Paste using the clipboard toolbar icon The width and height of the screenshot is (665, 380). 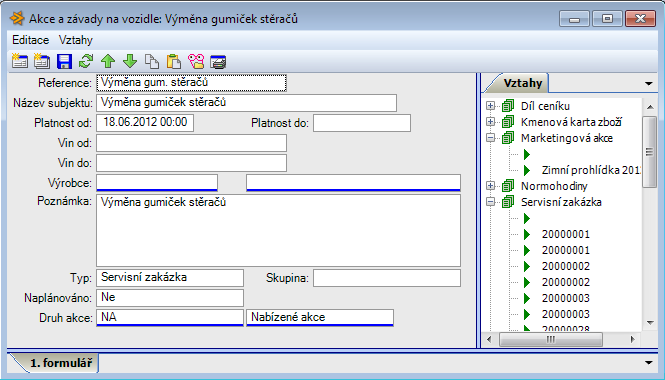[x=174, y=61]
